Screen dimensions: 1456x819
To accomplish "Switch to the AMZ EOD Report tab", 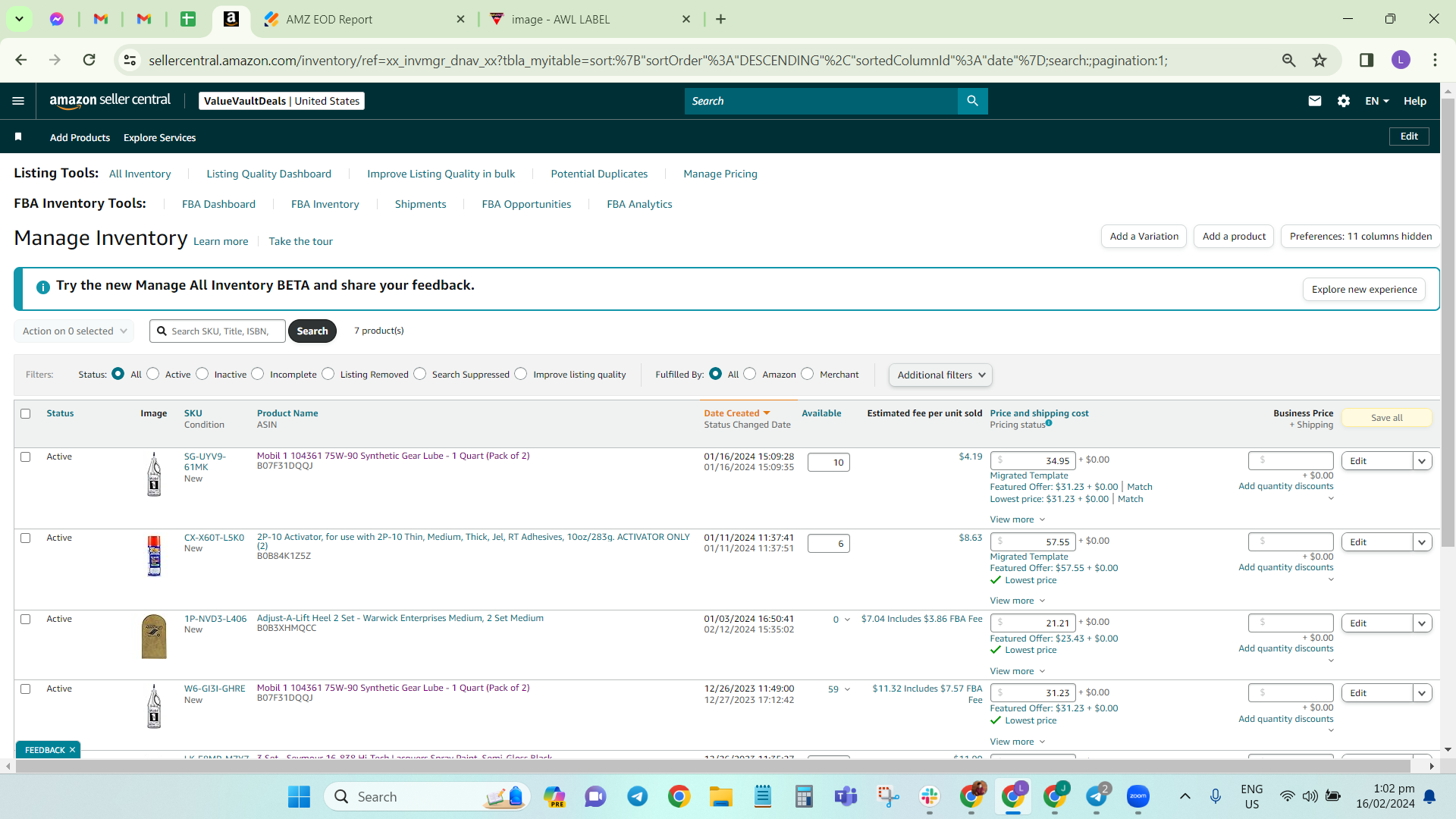I will click(x=364, y=19).
